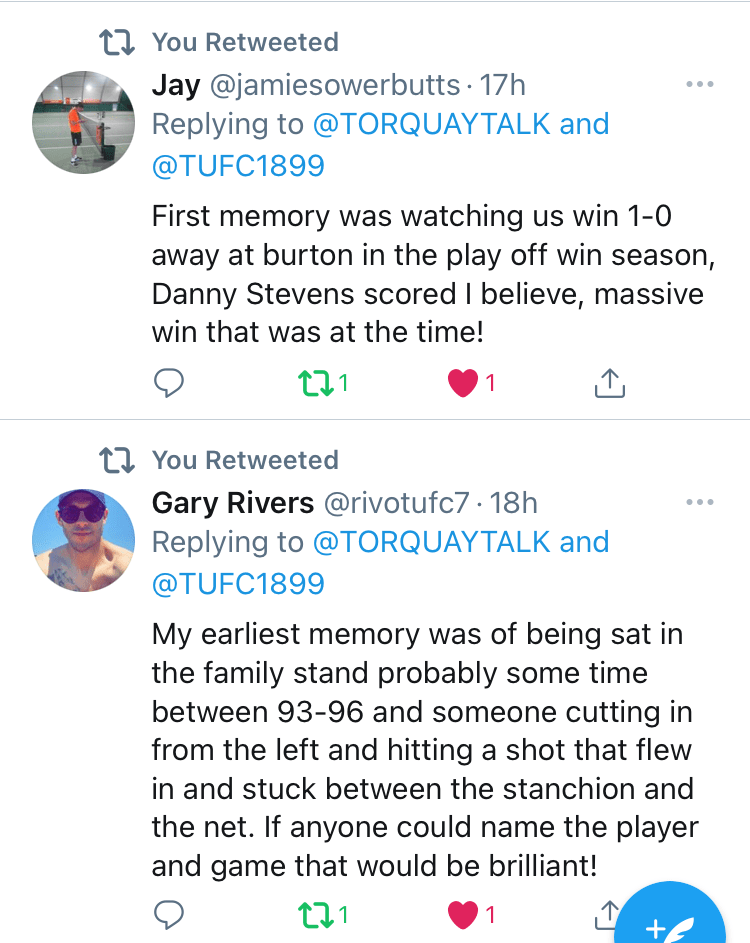The image size is (750, 943).
Task: Open the @jamiesowerbutts handle
Action: [334, 85]
